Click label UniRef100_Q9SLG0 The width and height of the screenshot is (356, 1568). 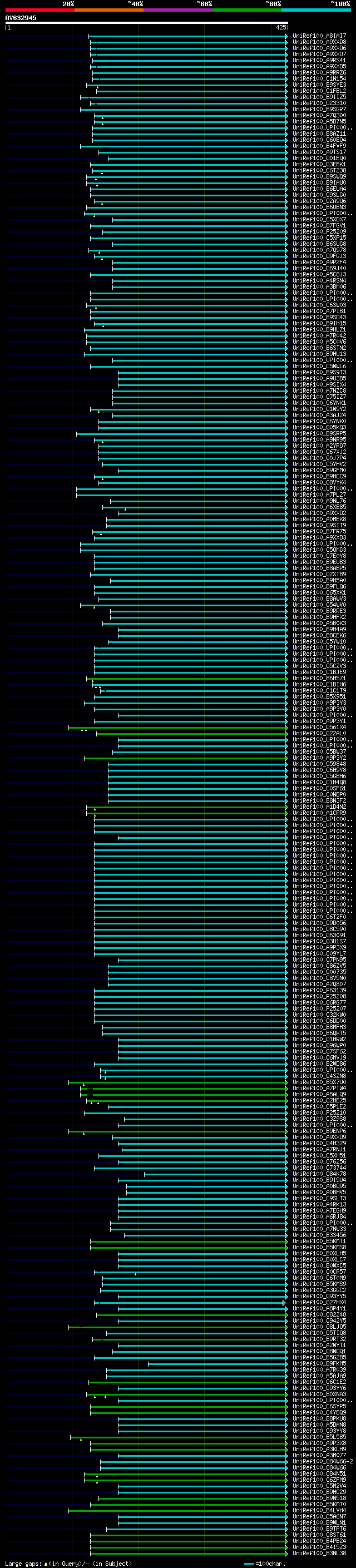(319, 195)
